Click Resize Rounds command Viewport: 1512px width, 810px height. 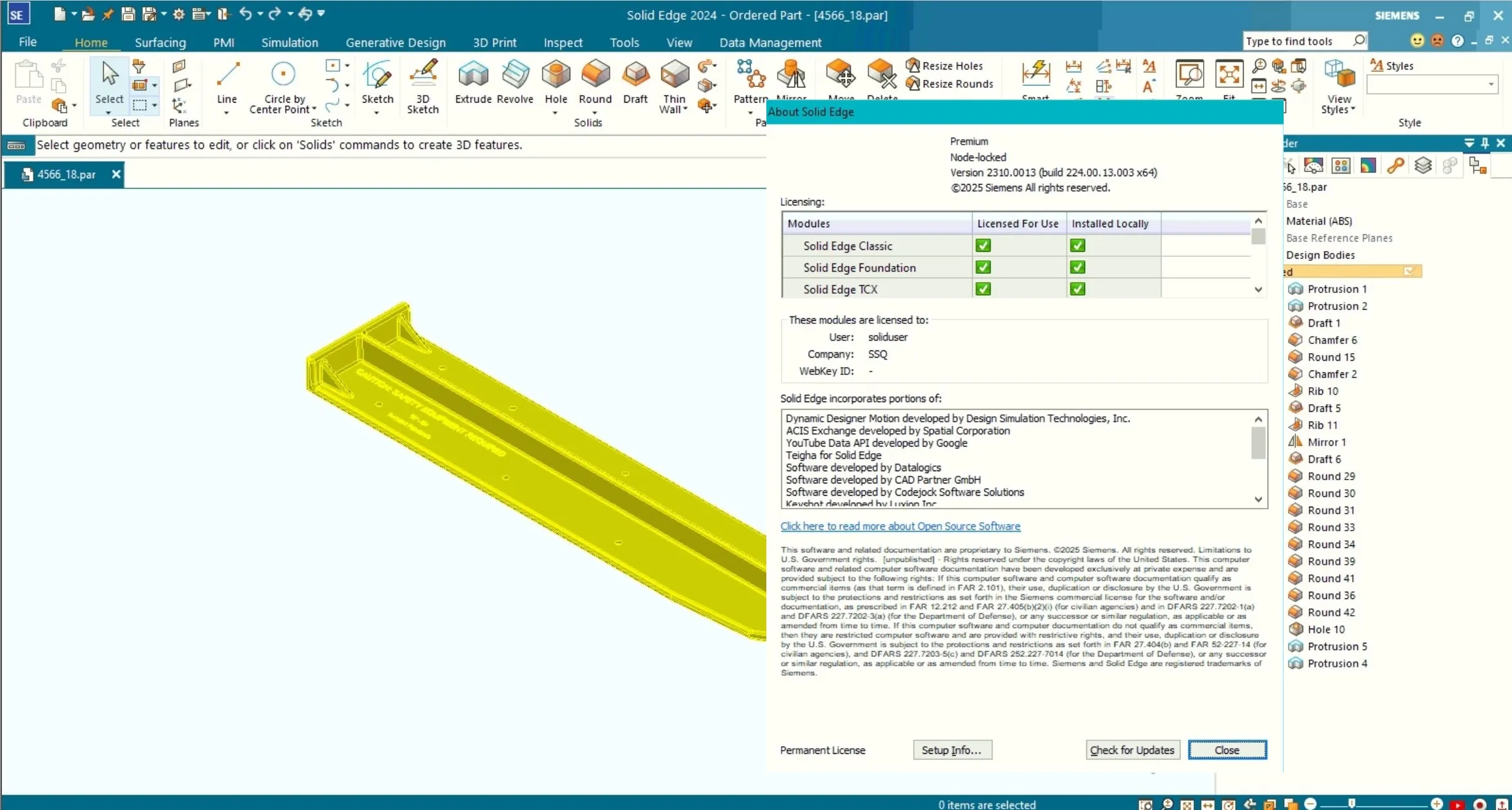point(950,83)
